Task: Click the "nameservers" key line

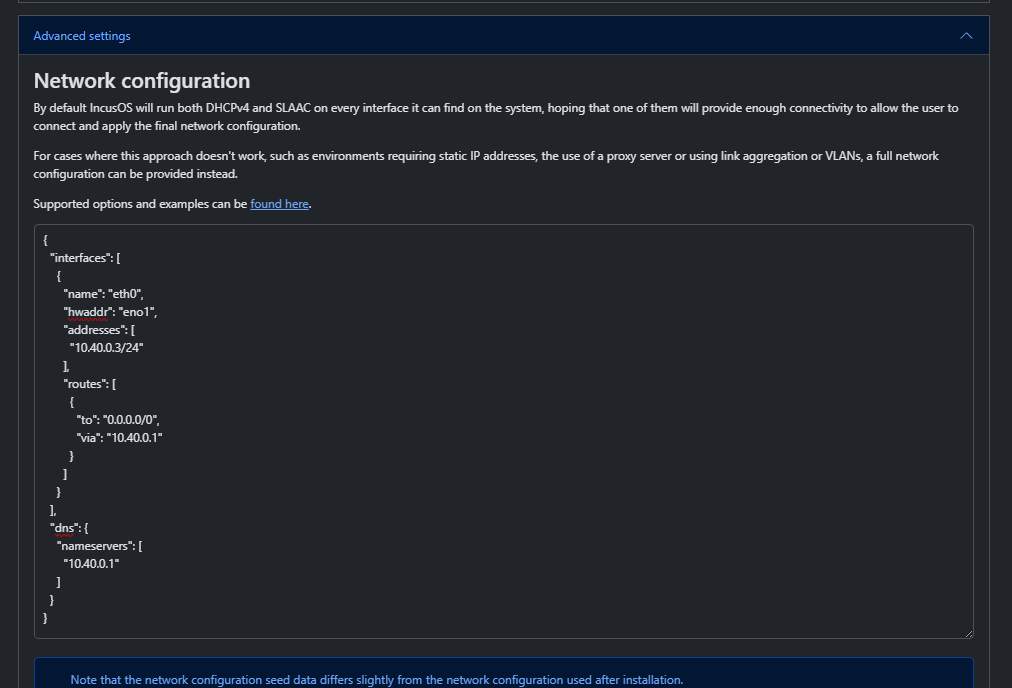Action: [x=99, y=546]
